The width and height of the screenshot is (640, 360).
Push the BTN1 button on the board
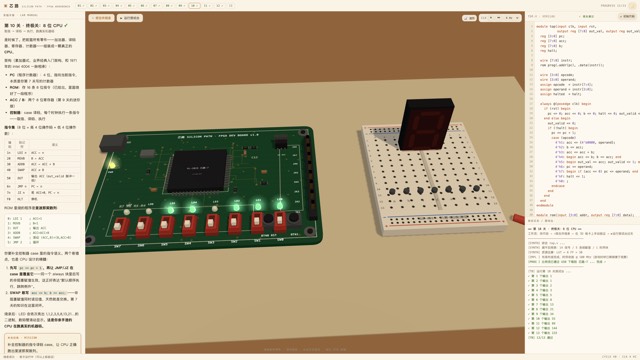pos(293,218)
